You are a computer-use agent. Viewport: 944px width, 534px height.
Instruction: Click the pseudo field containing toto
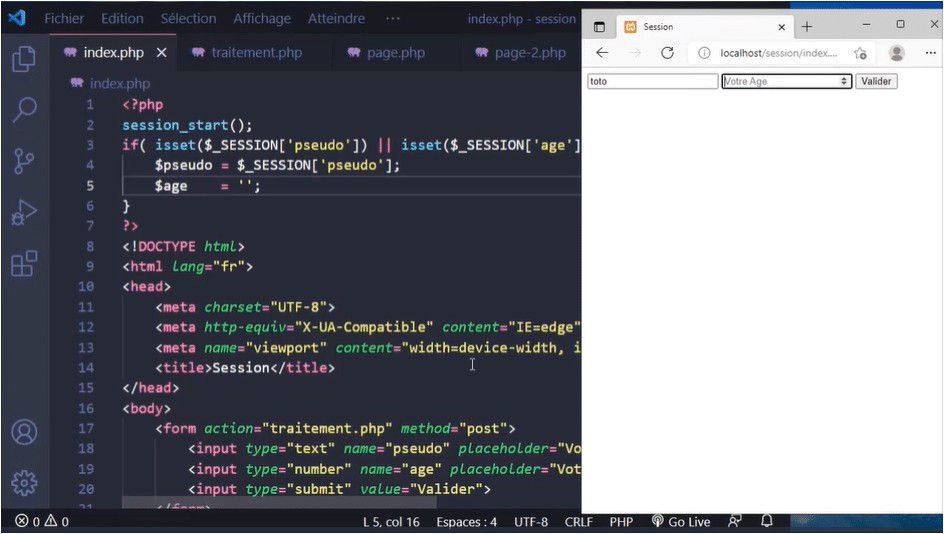pyautogui.click(x=653, y=81)
